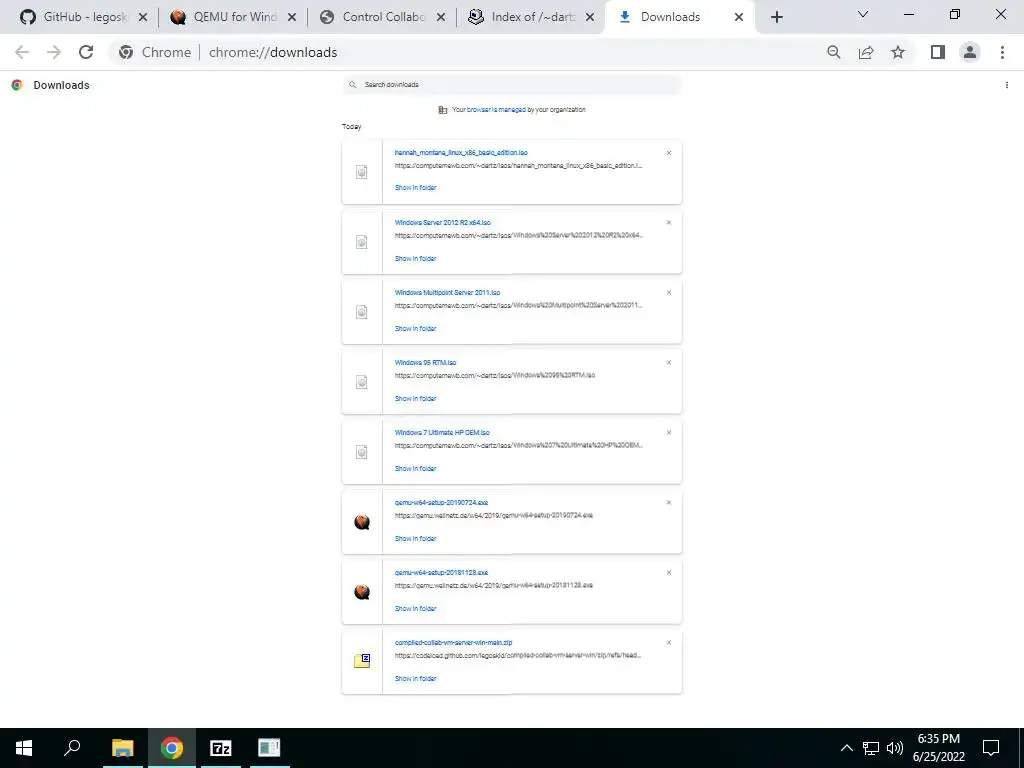This screenshot has height=768, width=1024.
Task: Open hannah_montana_linux_x86_basic_edition.iso file link
Action: (x=461, y=152)
